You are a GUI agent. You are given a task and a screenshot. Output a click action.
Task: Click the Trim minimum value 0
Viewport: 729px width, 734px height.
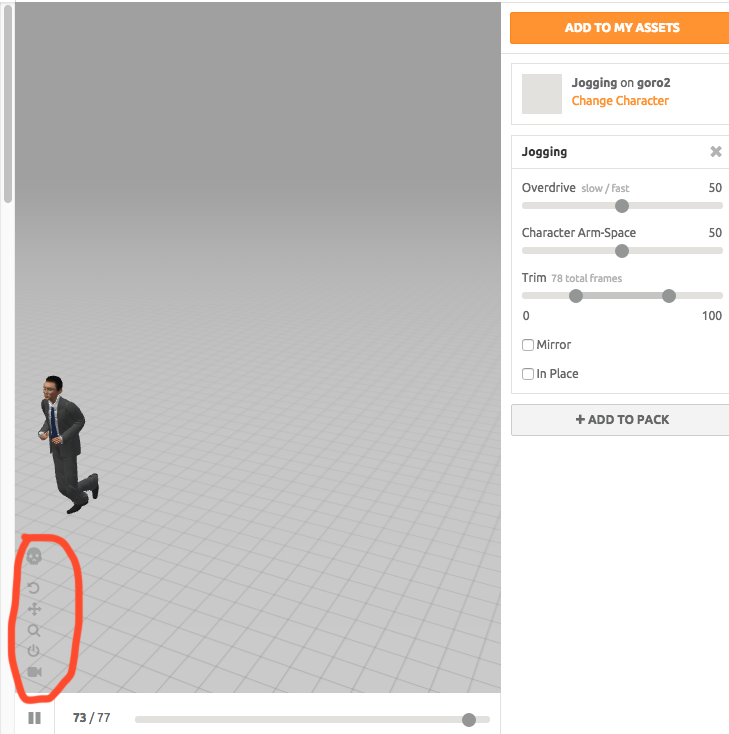click(526, 316)
